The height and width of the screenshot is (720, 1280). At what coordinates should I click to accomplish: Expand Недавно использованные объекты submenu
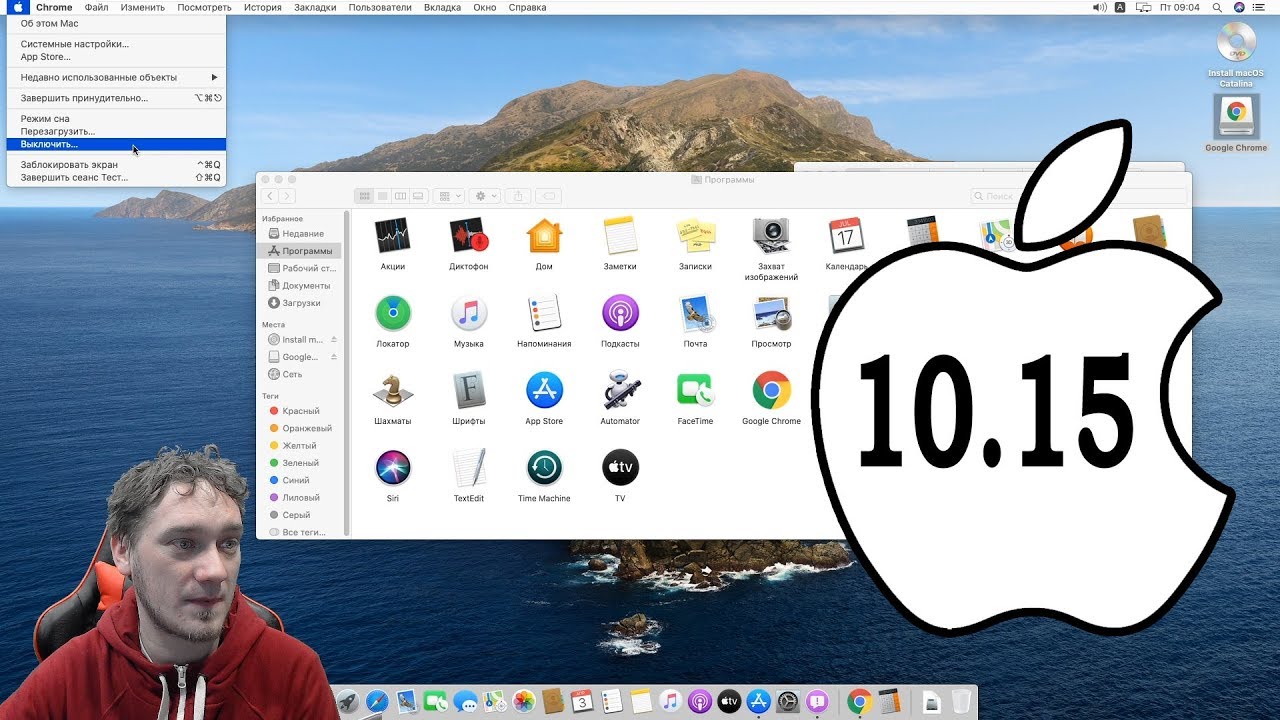(116, 77)
